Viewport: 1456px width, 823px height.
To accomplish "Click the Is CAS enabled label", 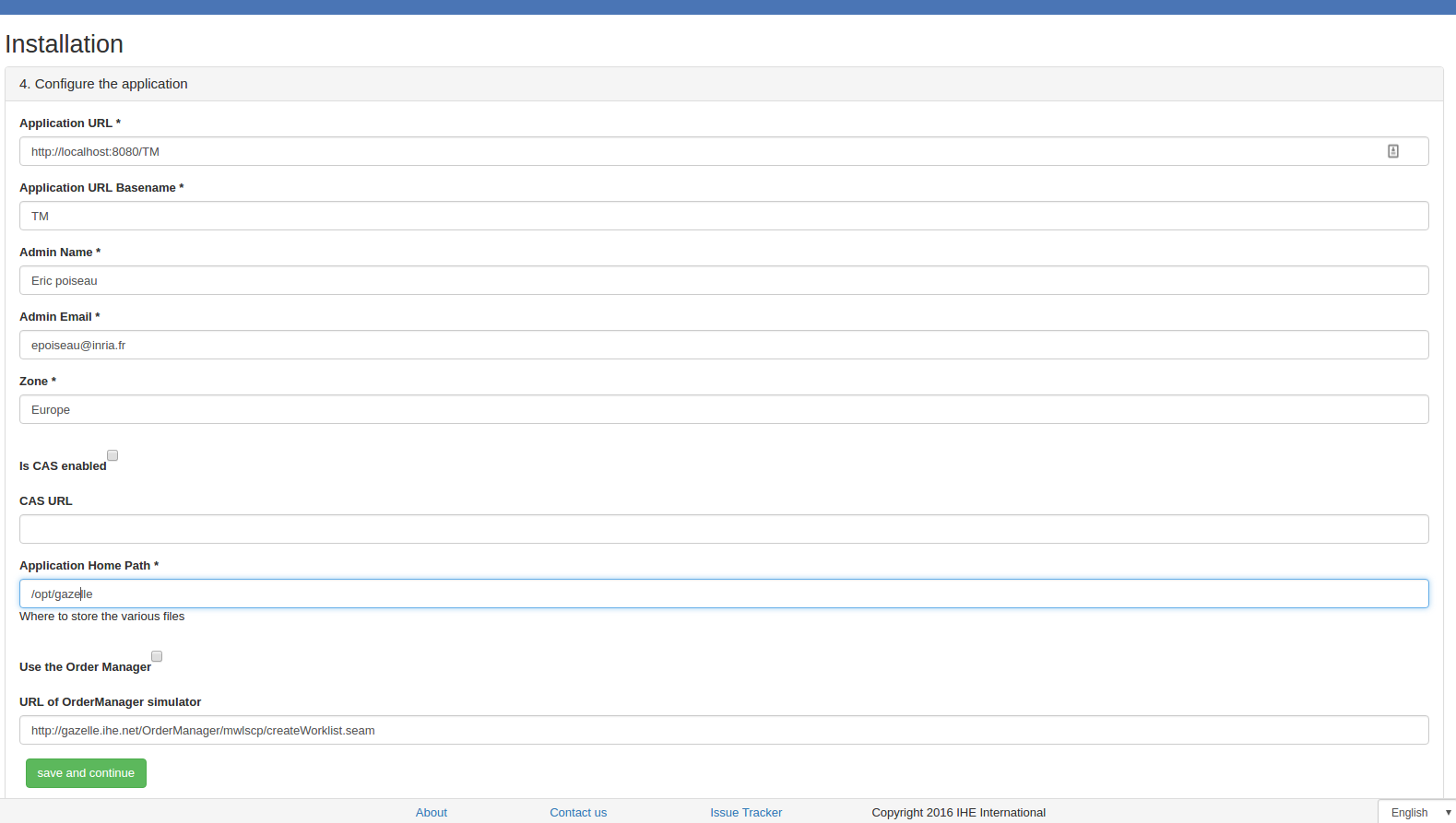I will pyautogui.click(x=63, y=466).
